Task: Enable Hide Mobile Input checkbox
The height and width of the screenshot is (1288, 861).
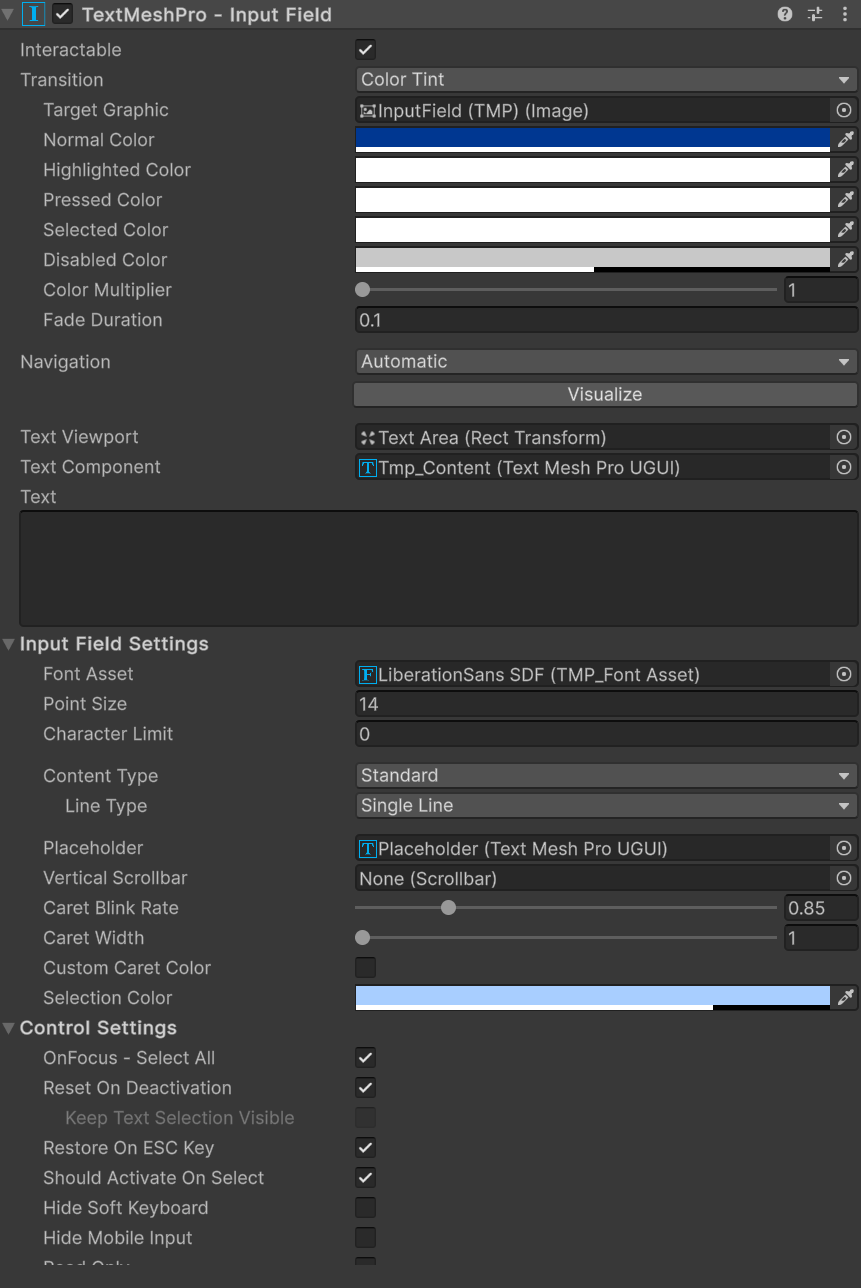Action: point(366,1238)
